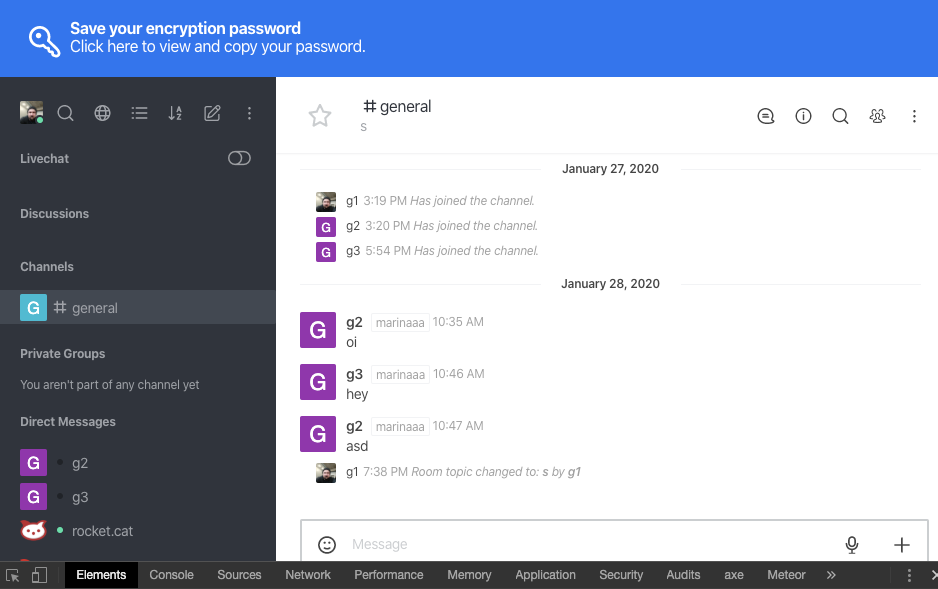The width and height of the screenshot is (938, 589).
Task: Start audio message microphone icon
Action: pos(852,545)
